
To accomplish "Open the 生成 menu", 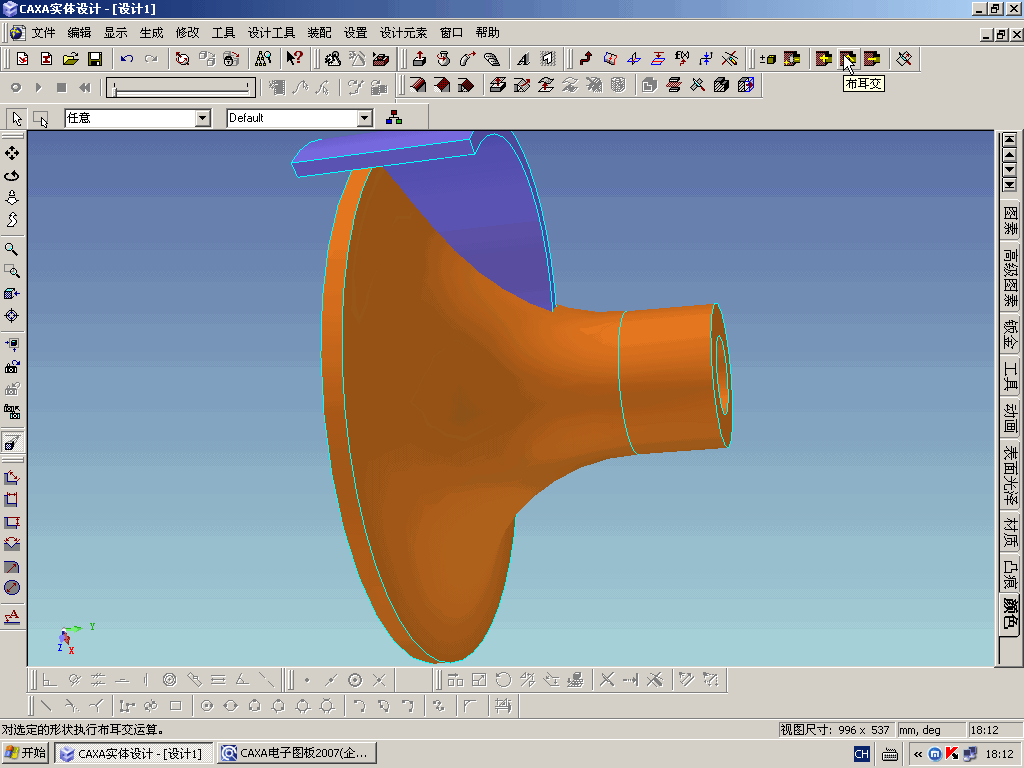I will (151, 33).
